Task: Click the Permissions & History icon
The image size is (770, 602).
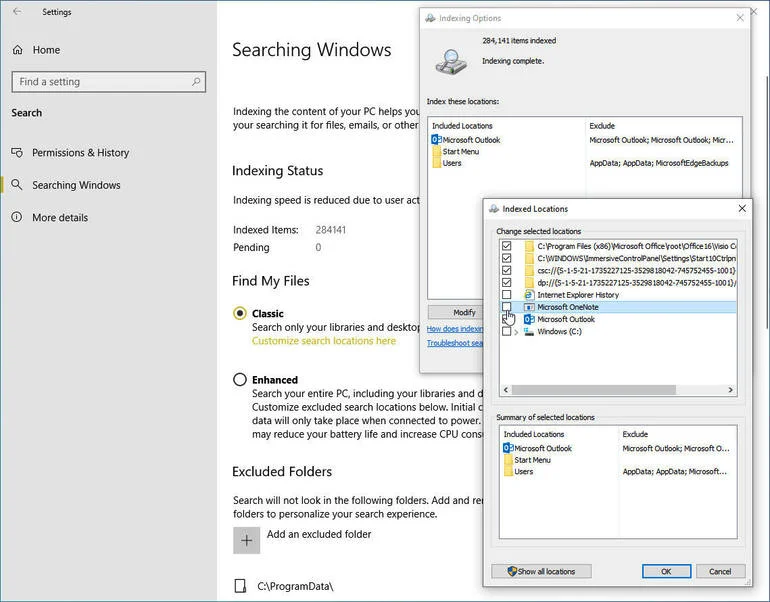Action: pyautogui.click(x=17, y=153)
